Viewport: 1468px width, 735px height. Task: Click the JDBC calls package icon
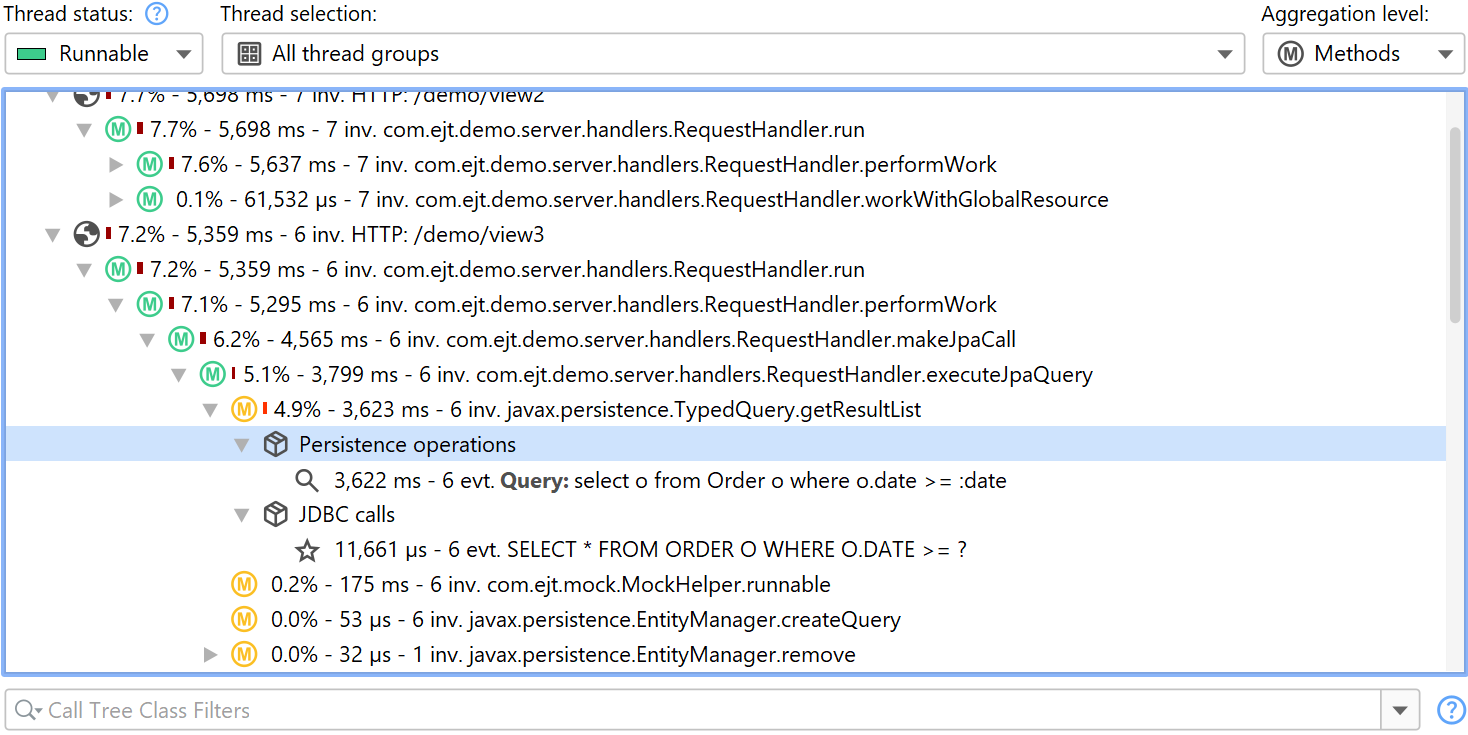tap(275, 515)
